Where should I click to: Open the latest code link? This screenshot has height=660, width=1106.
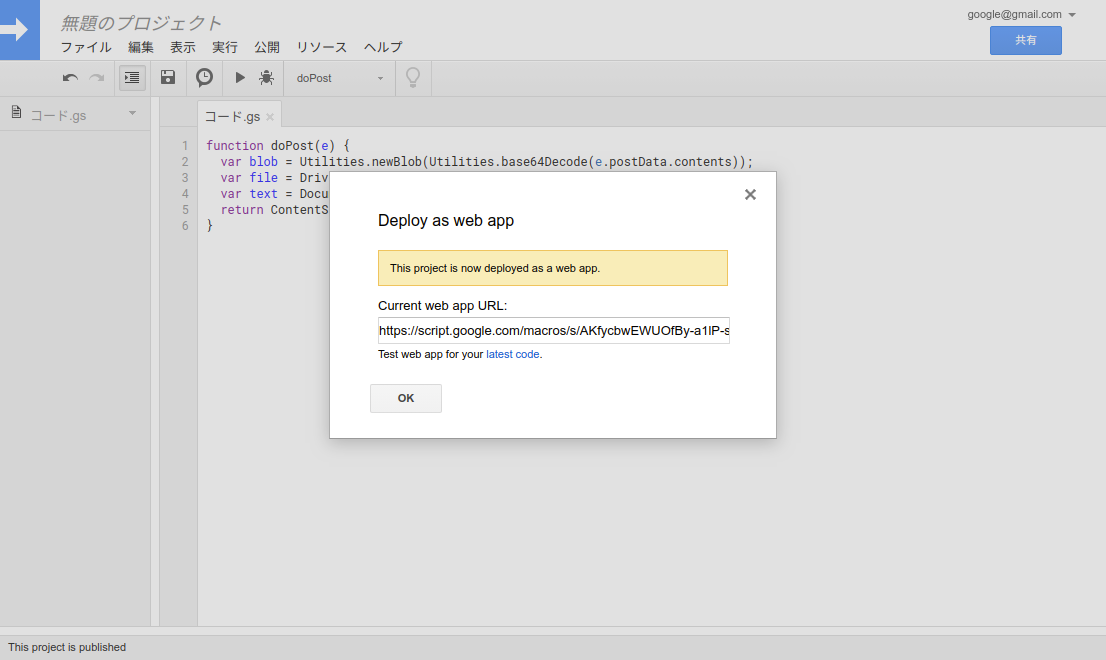tap(513, 354)
